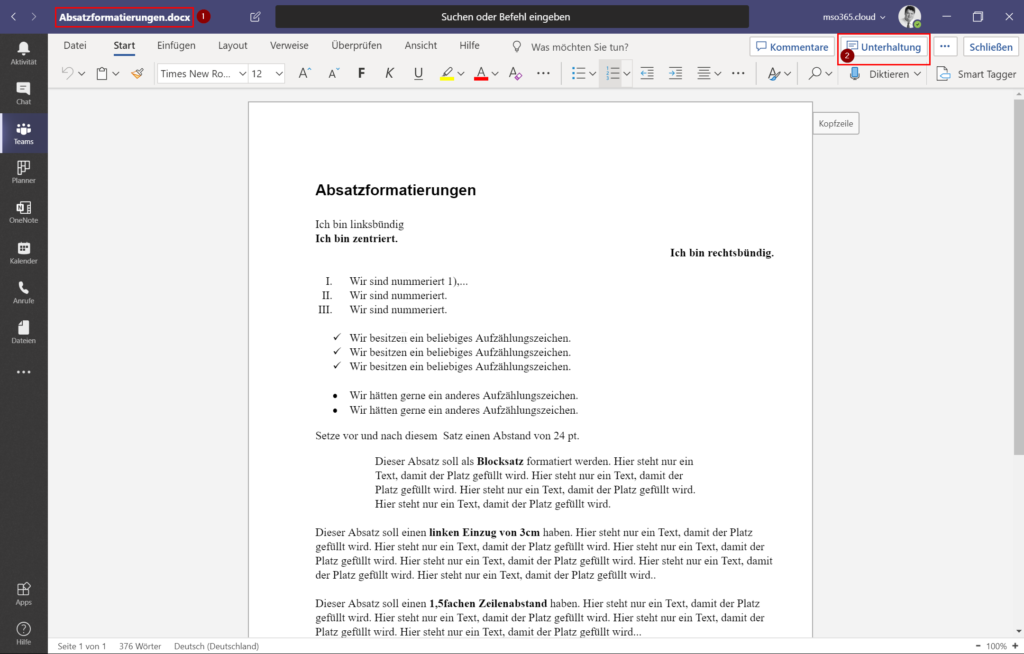The image size is (1024, 654).
Task: Switch to the Start tab
Action: (124, 46)
